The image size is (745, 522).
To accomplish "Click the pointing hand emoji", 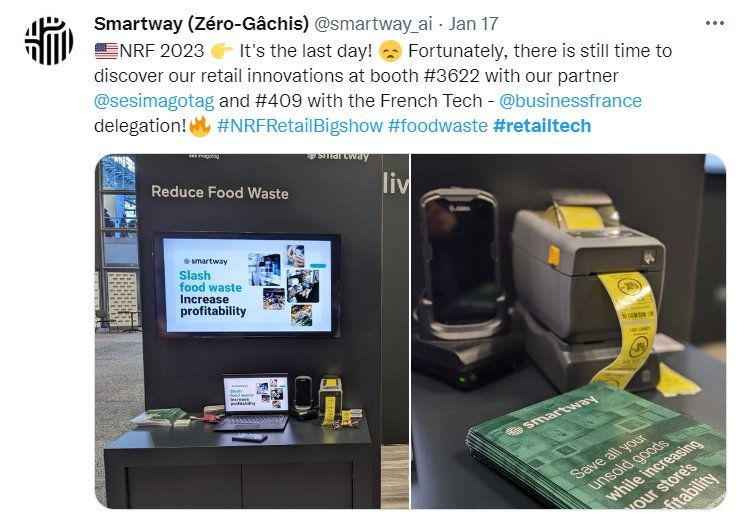I will pos(222,51).
